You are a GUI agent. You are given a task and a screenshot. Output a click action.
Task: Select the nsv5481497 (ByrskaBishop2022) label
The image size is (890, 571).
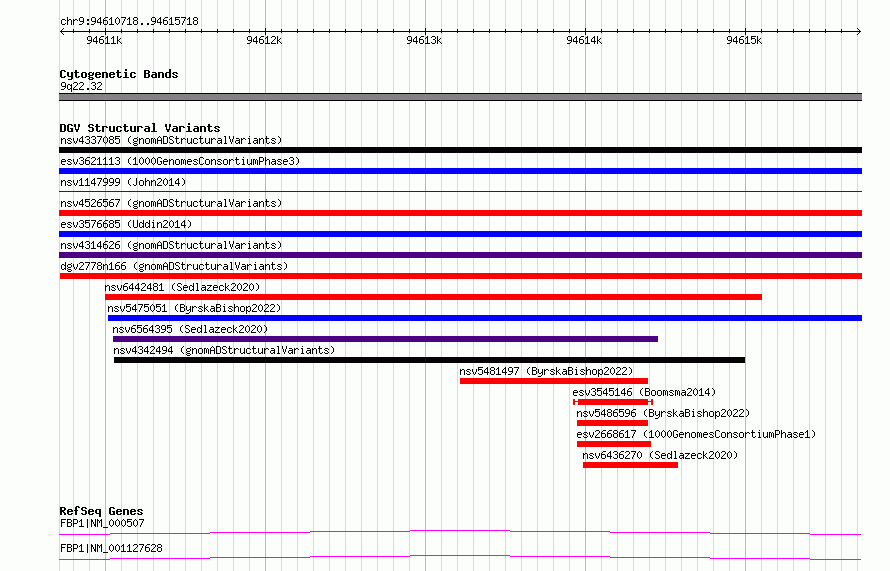point(546,371)
